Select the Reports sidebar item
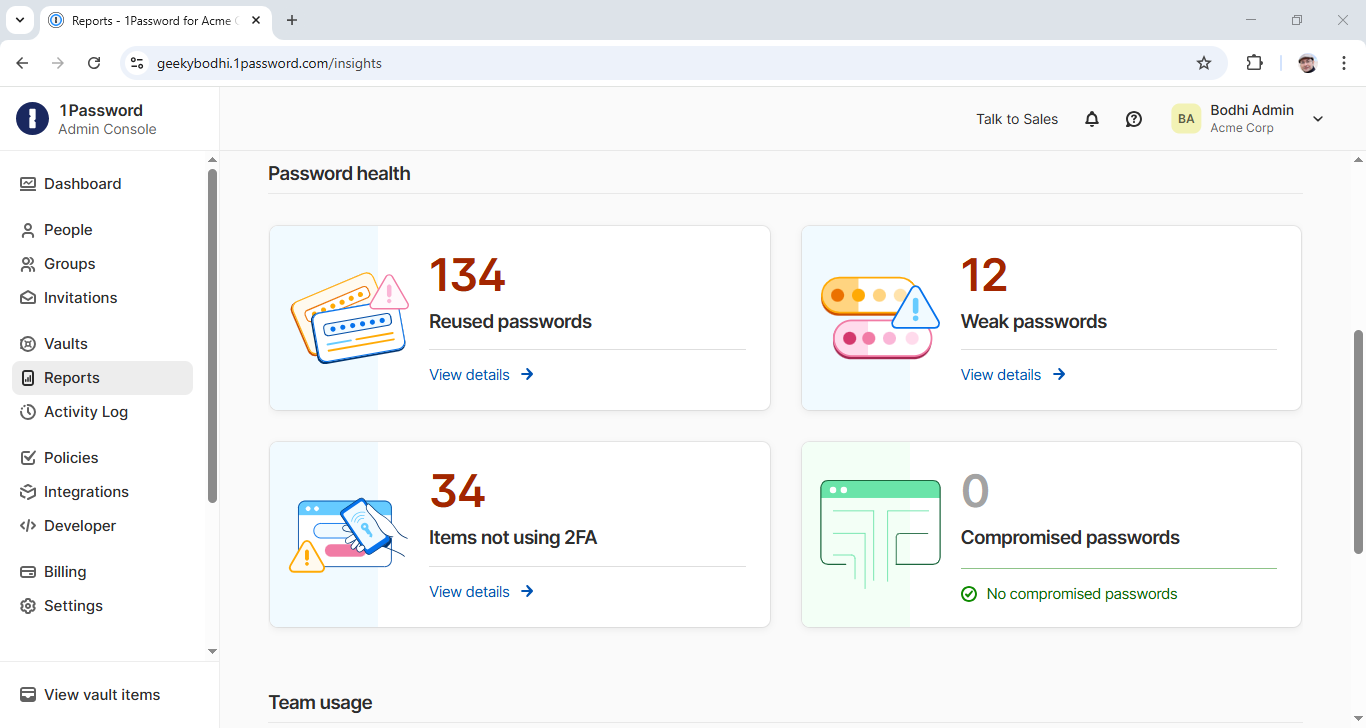 tap(102, 378)
